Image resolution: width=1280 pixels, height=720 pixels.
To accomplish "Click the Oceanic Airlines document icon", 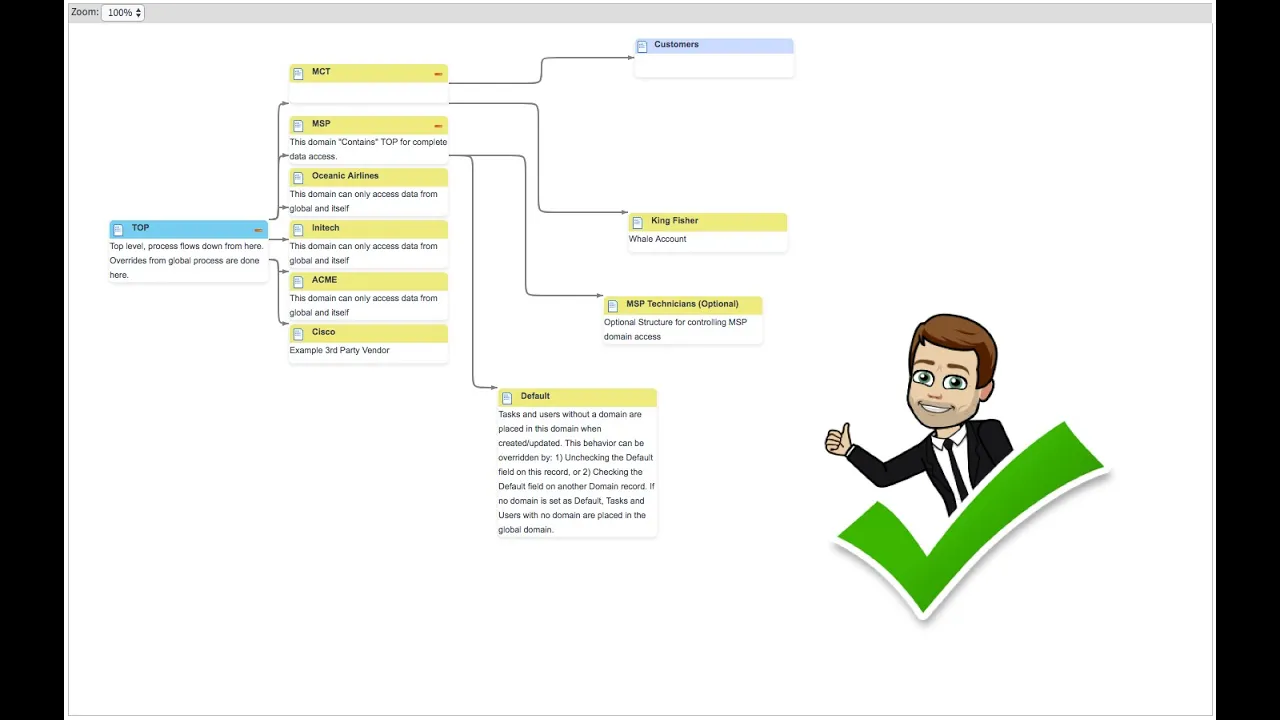I will click(298, 176).
